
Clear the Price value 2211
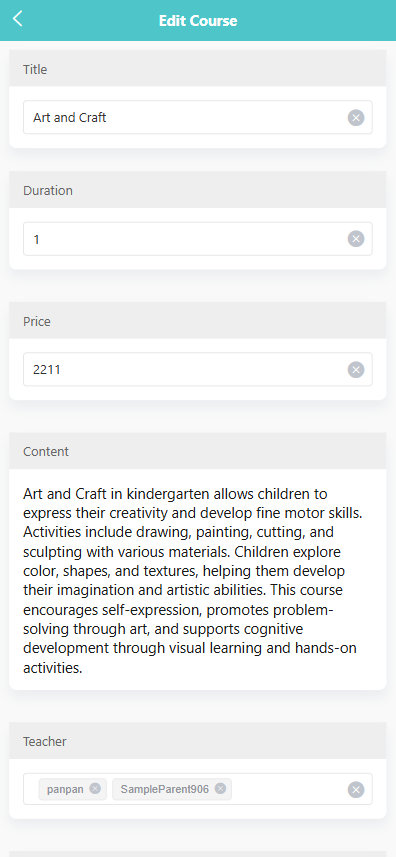[356, 370]
